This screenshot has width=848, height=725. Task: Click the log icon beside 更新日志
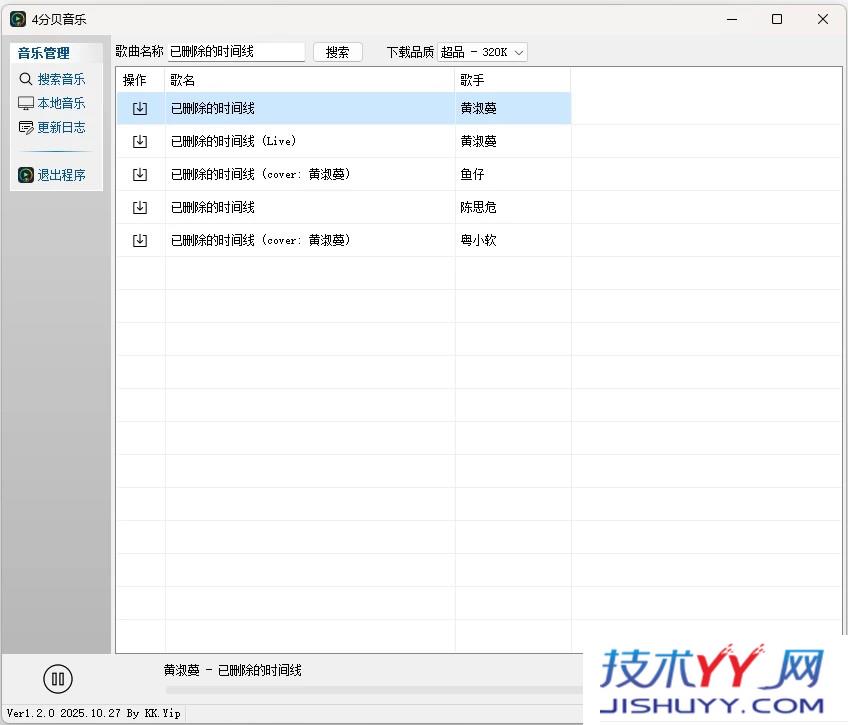coord(25,127)
